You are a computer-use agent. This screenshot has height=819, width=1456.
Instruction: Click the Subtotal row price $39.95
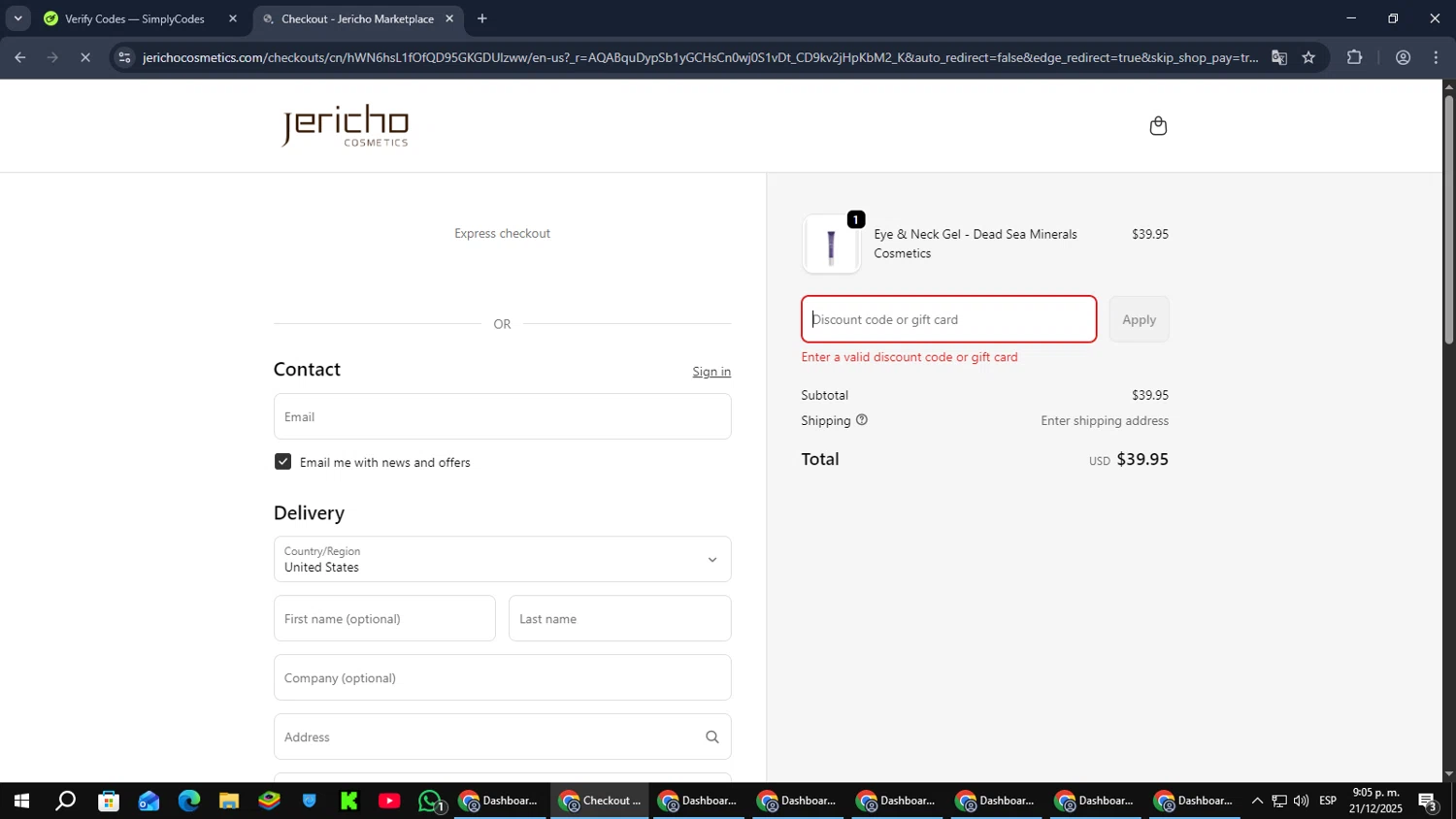1150,395
